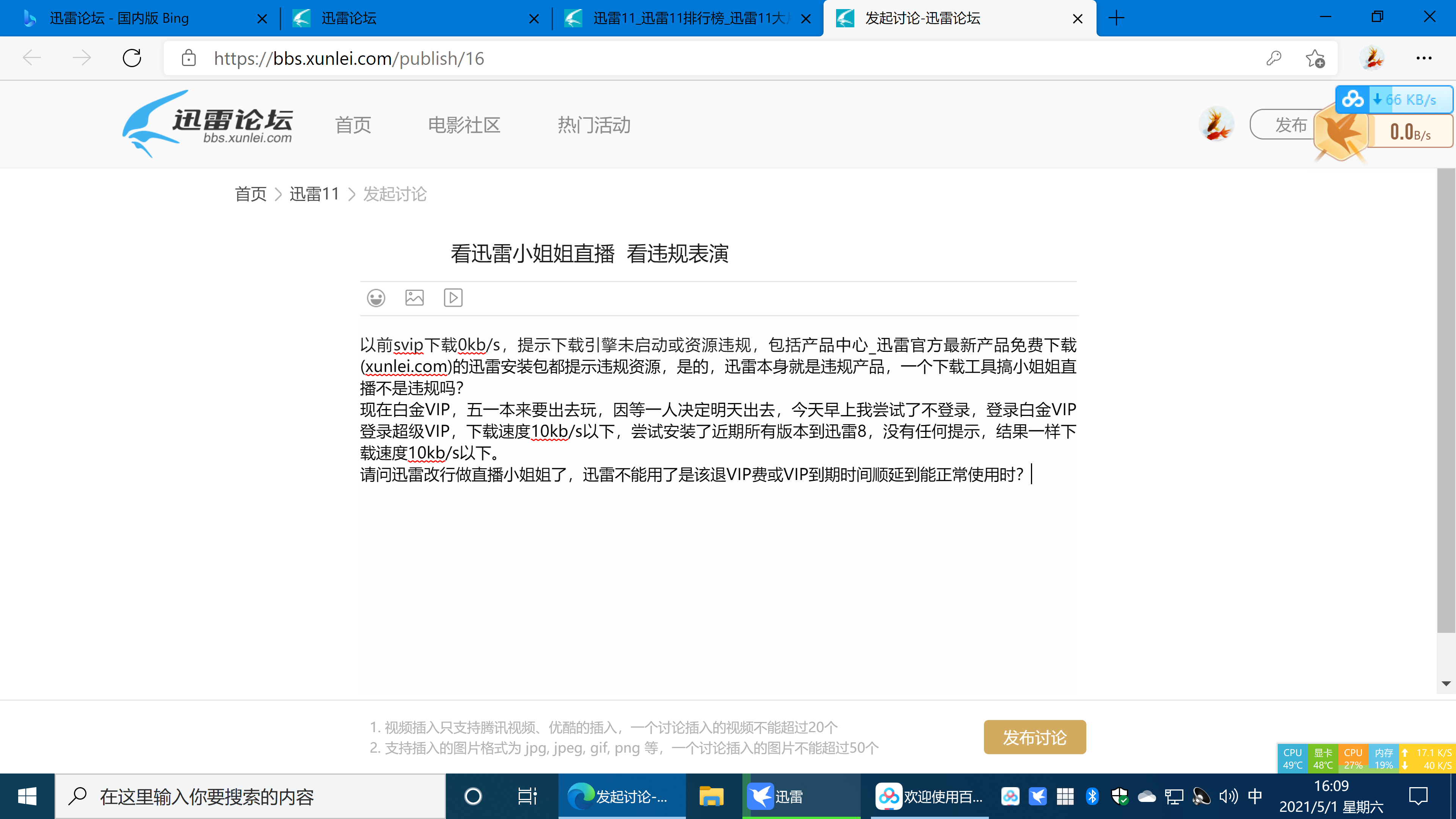The width and height of the screenshot is (1456, 819).
Task: Open the 电影社区 navigation menu
Action: coord(463,126)
